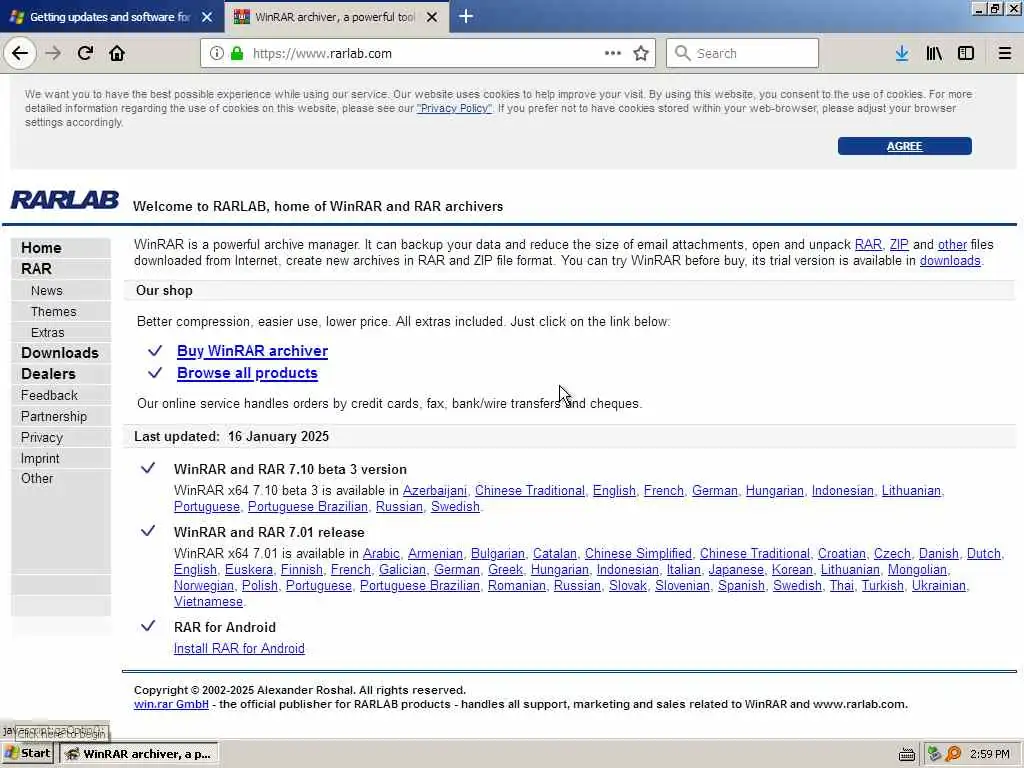Open Extras in the left menu
Screen dimensions: 1024x768
pos(48,332)
